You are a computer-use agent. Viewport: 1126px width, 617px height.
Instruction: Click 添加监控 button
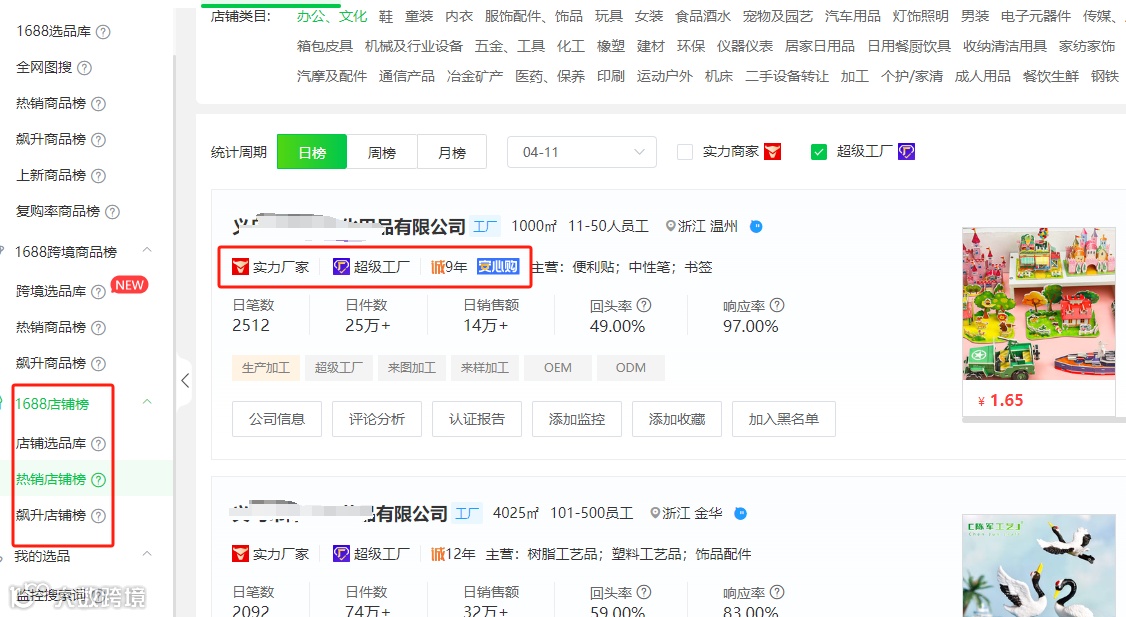coord(577,419)
